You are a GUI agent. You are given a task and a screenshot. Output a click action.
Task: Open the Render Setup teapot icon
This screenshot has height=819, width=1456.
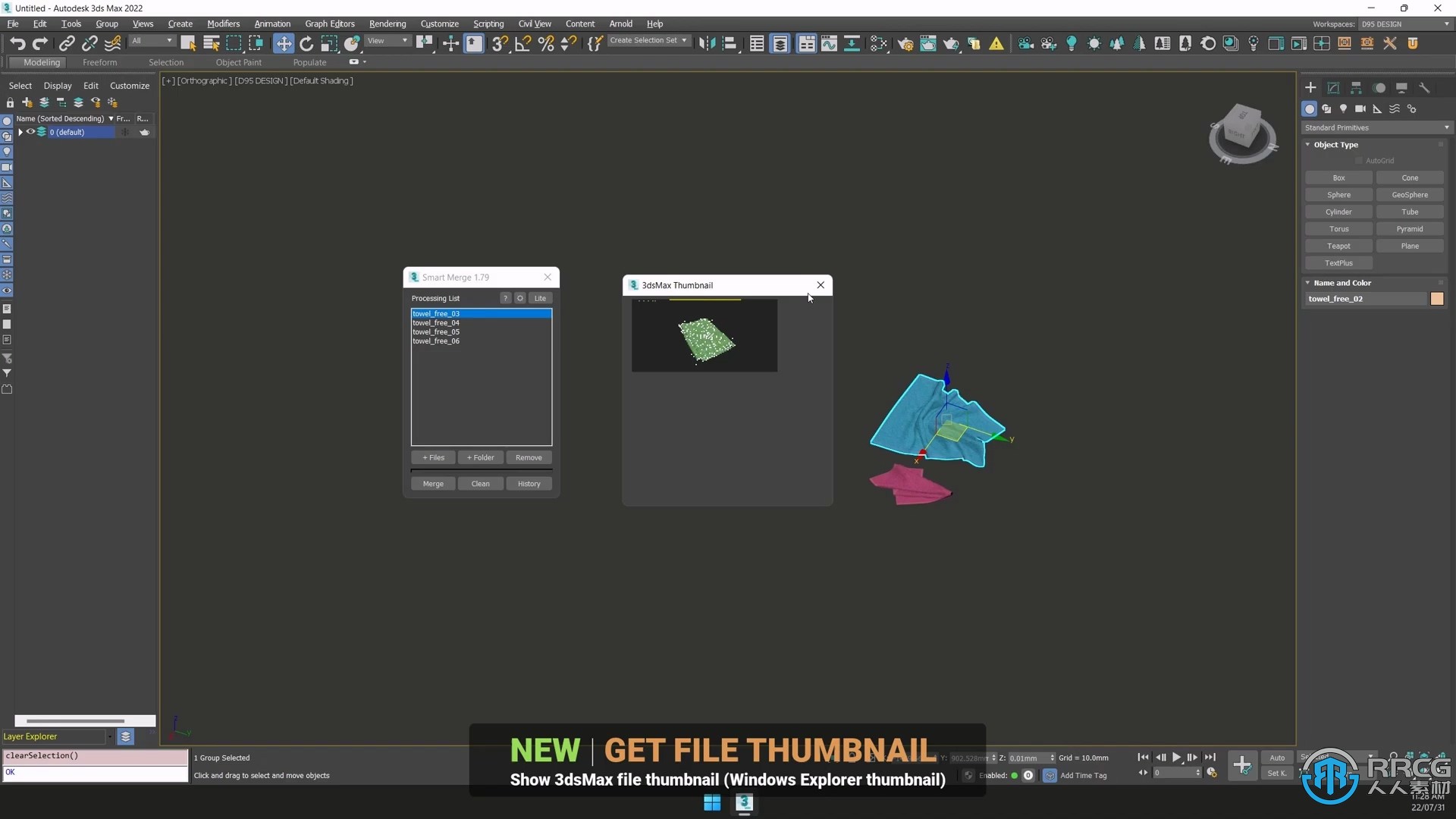(x=905, y=43)
